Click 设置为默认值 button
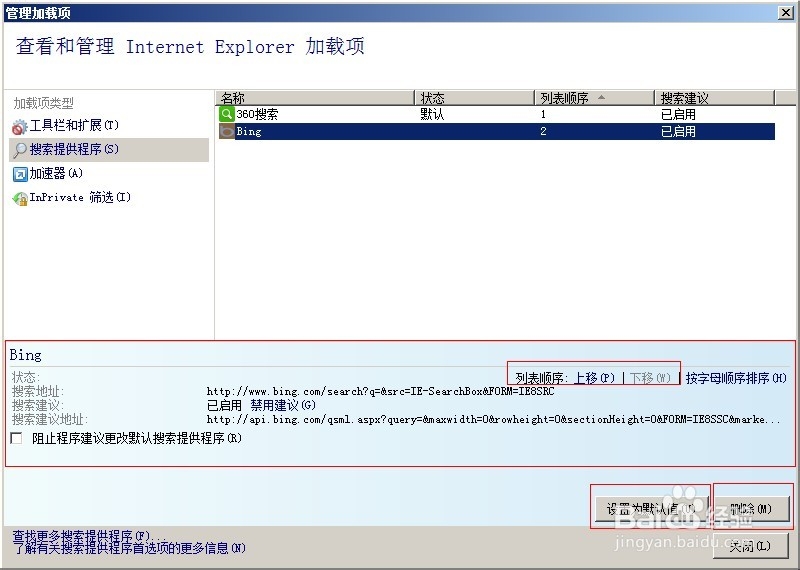 pos(652,509)
